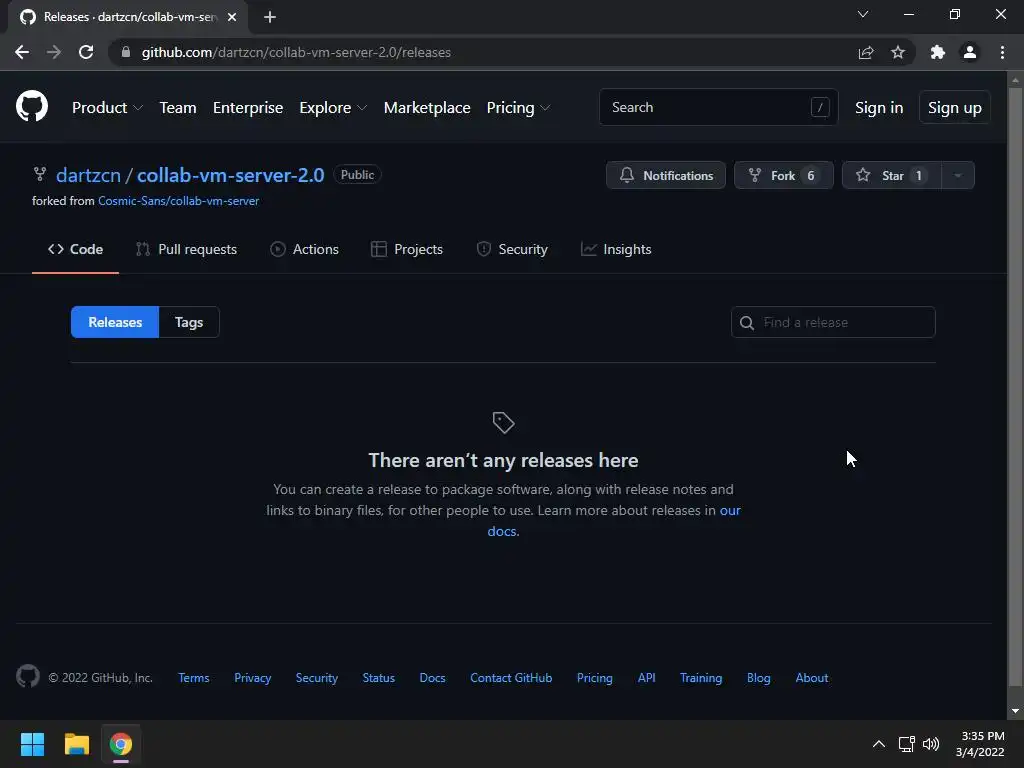
Task: Switch to the Code tab
Action: tap(75, 249)
